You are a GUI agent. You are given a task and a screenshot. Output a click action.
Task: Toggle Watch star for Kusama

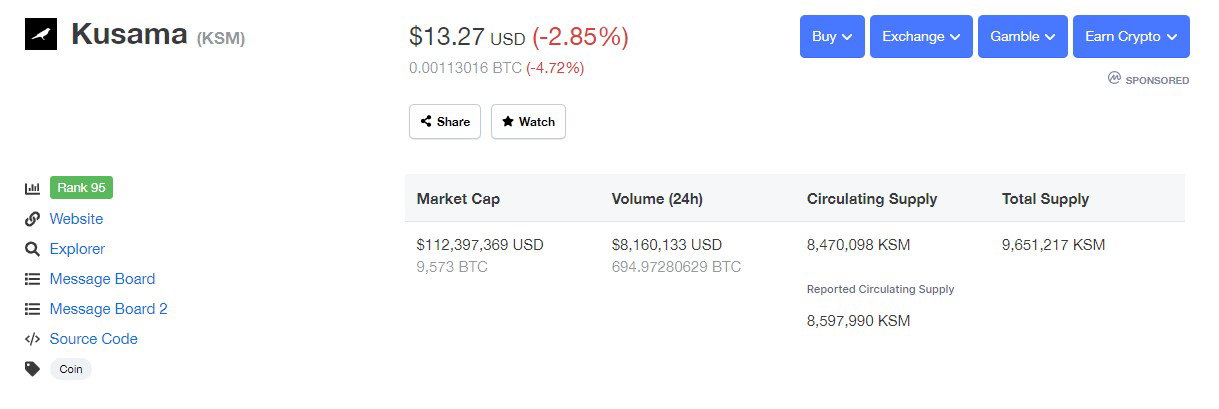528,121
